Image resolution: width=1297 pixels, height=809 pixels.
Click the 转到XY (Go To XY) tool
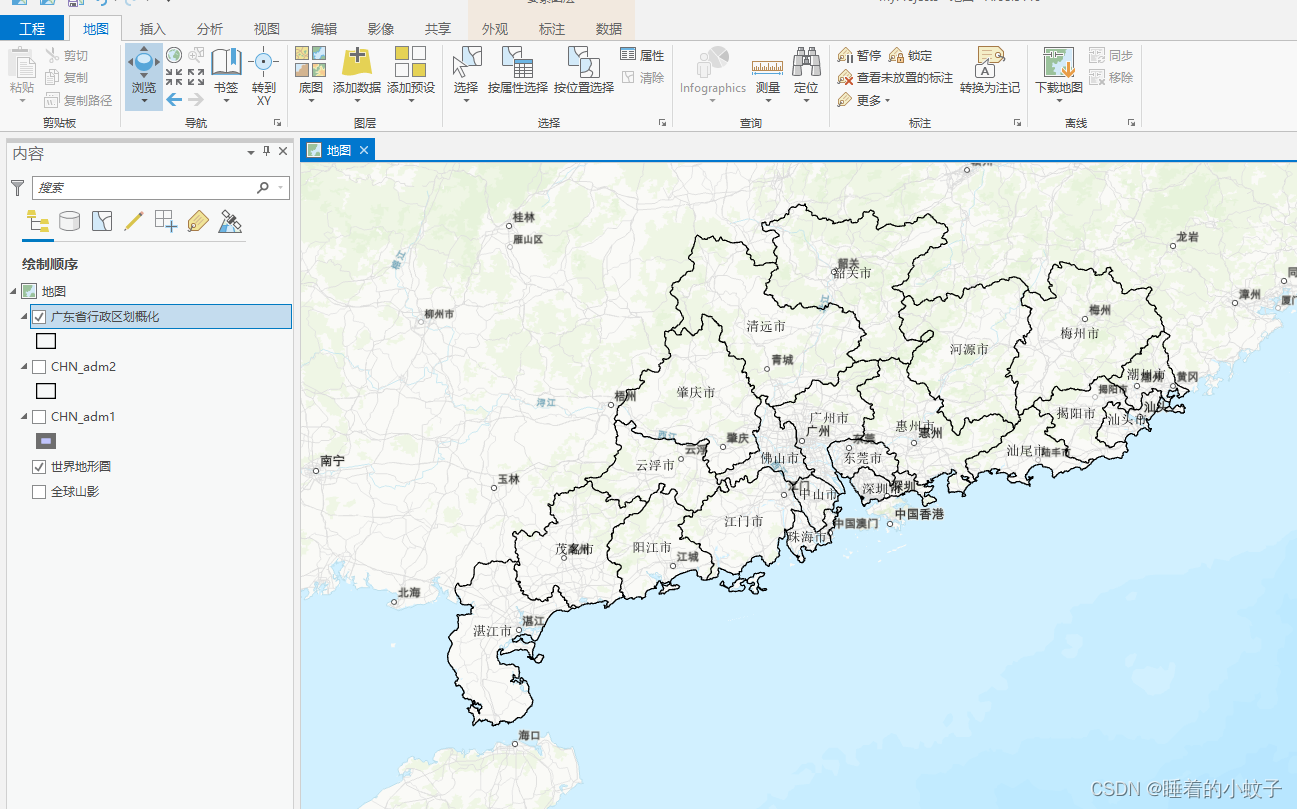pyautogui.click(x=264, y=75)
